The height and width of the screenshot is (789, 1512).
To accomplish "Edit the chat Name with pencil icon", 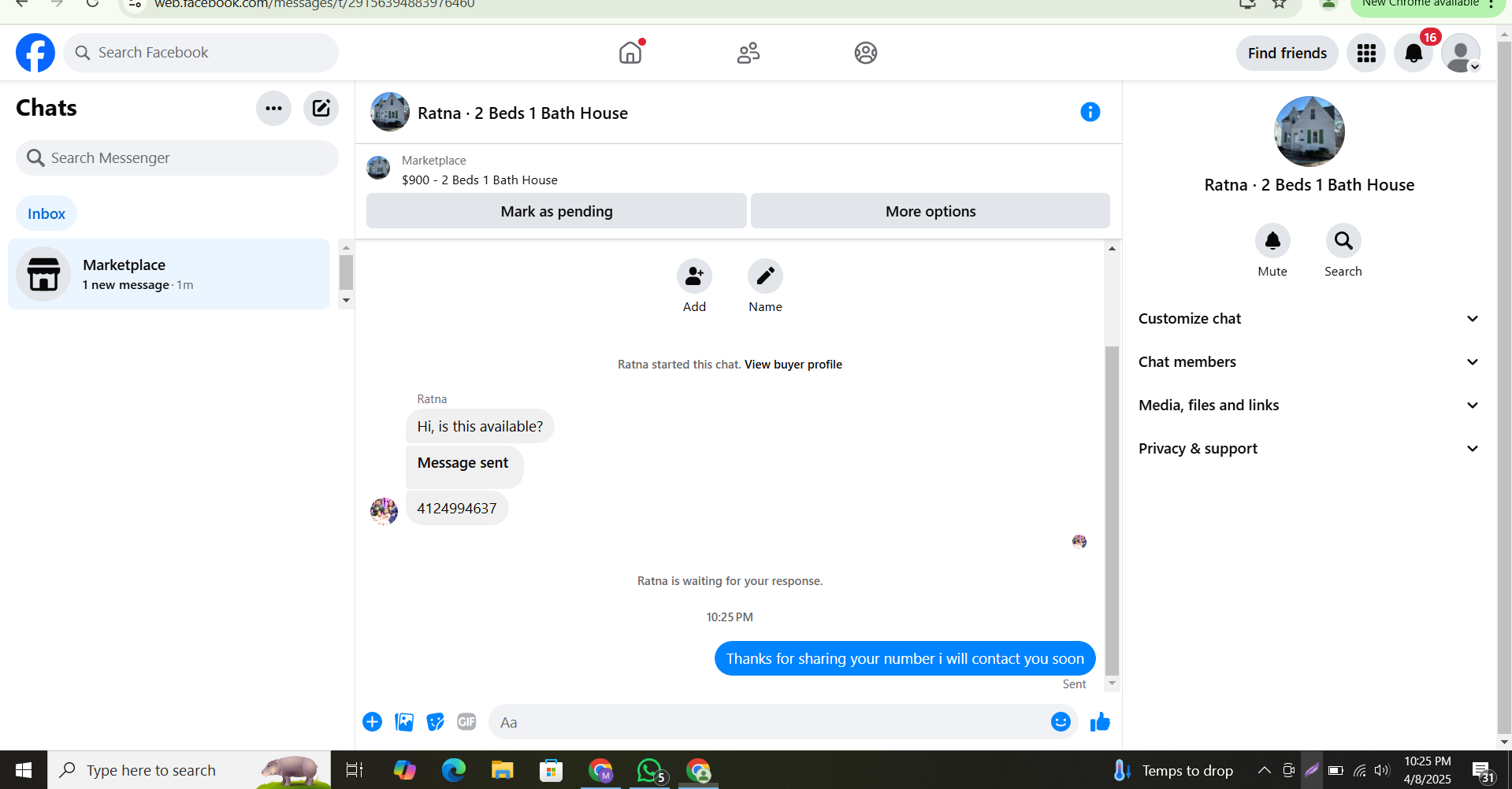I will tap(765, 276).
